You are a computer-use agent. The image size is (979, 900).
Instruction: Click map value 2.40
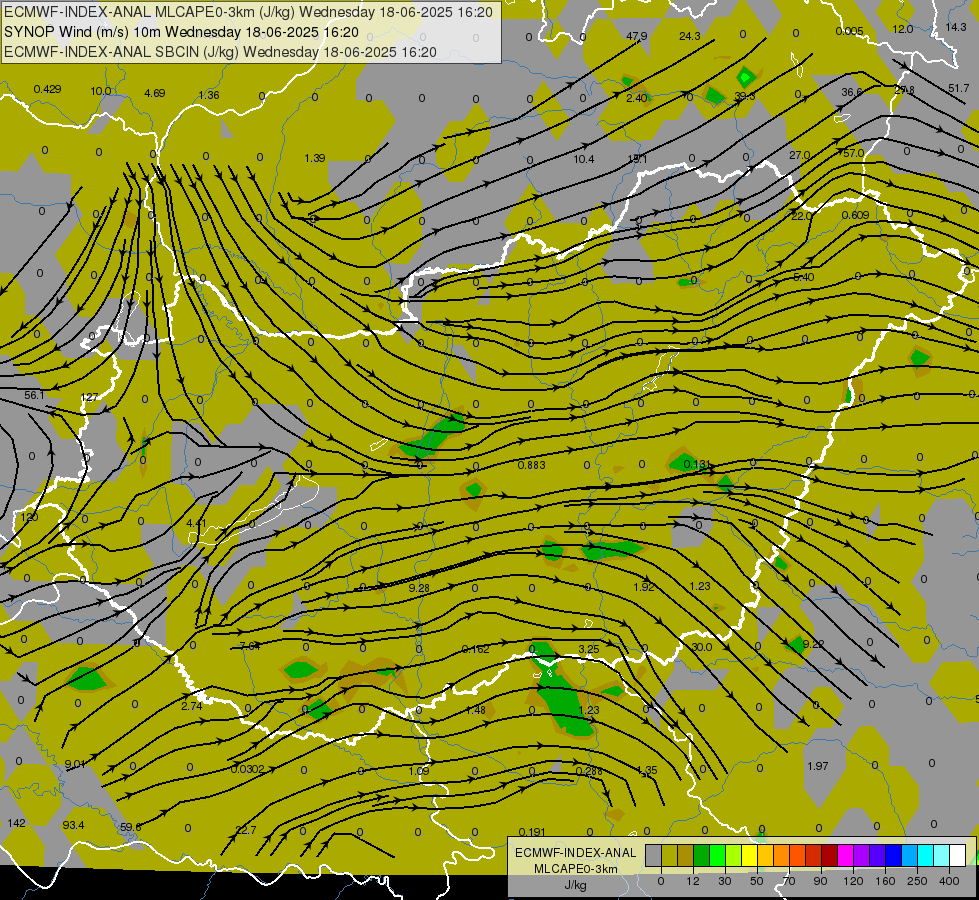637,97
